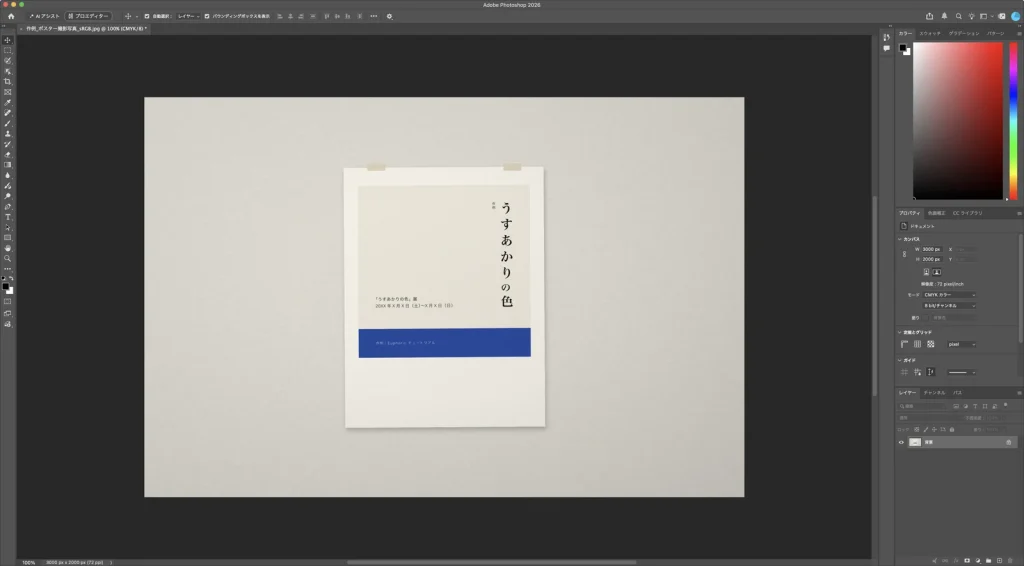
Task: Collapse the 定規とグリッド section
Action: coord(900,332)
